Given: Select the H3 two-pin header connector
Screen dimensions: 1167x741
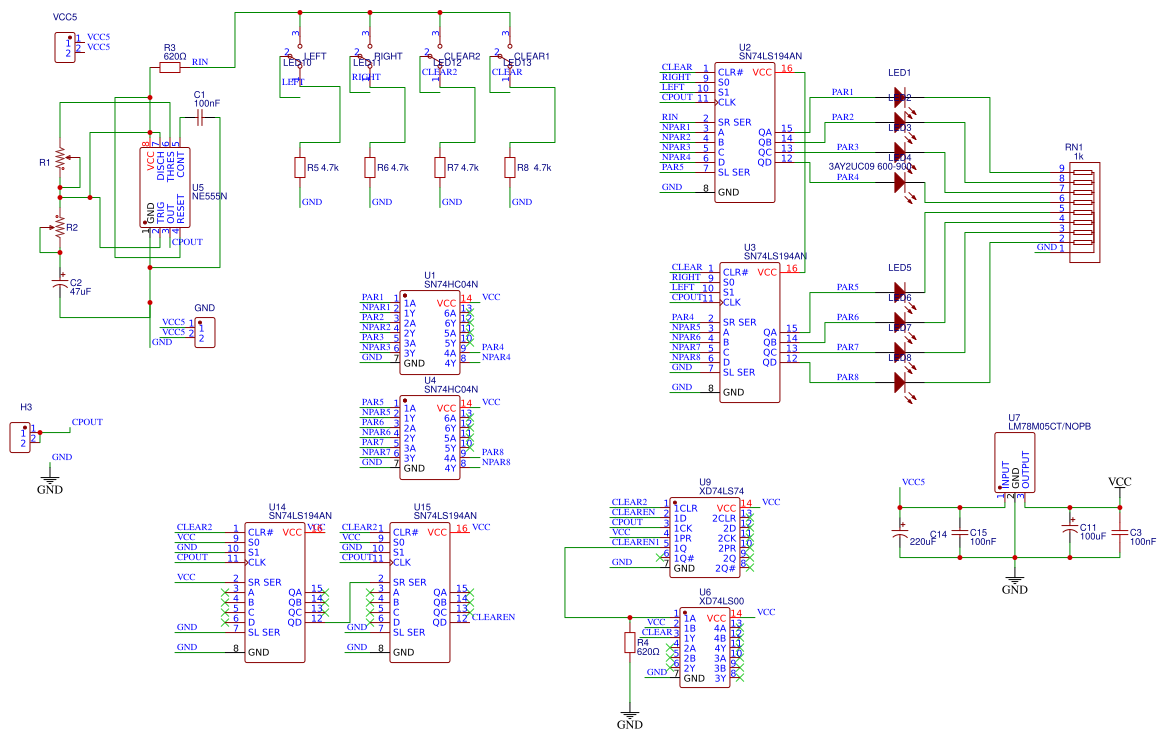Looking at the screenshot, I should [21, 436].
